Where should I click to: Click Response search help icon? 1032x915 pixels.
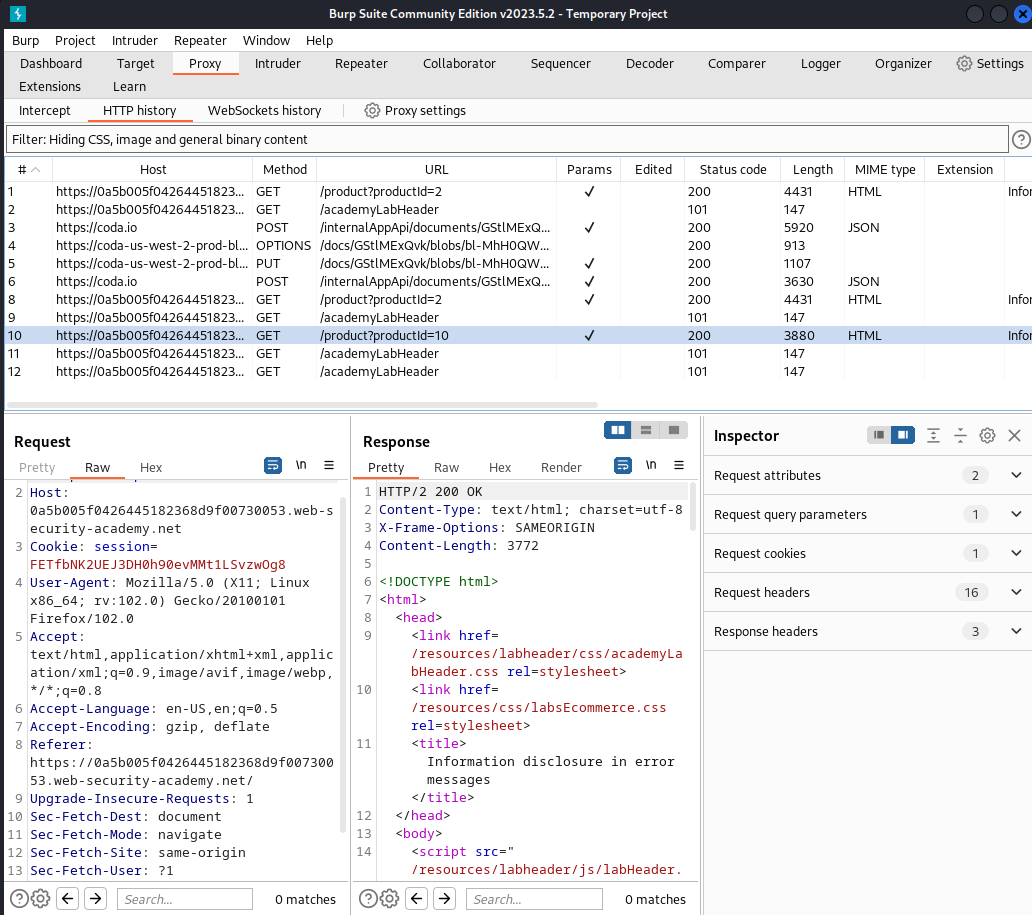pos(369,899)
